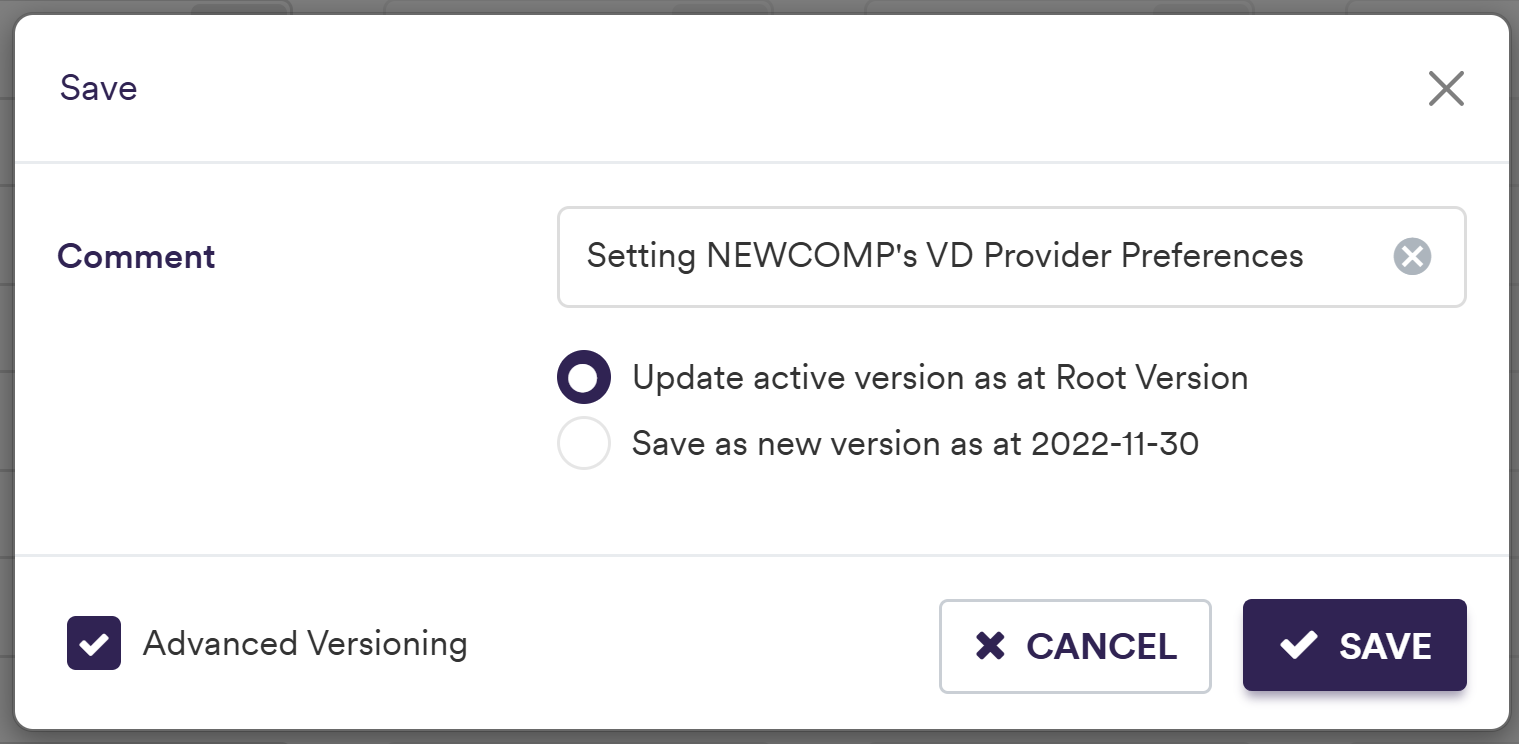Click the word "Preferences" in the comment text
This screenshot has width=1519, height=744.
point(1212,256)
